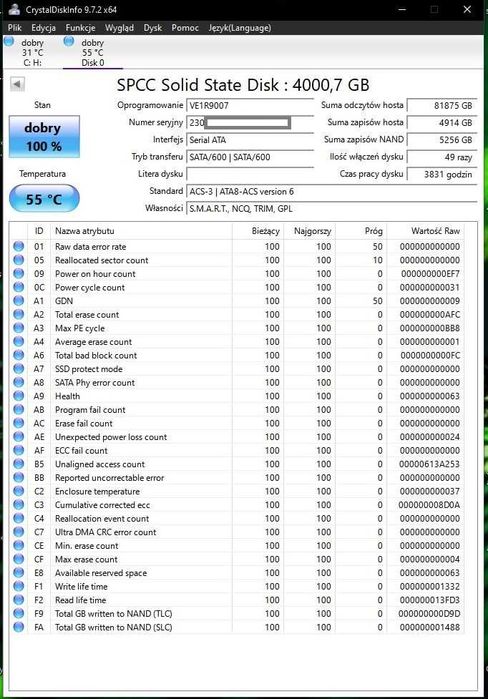Click raw value 000000013FD3
This screenshot has height=699, width=488.
click(429, 600)
